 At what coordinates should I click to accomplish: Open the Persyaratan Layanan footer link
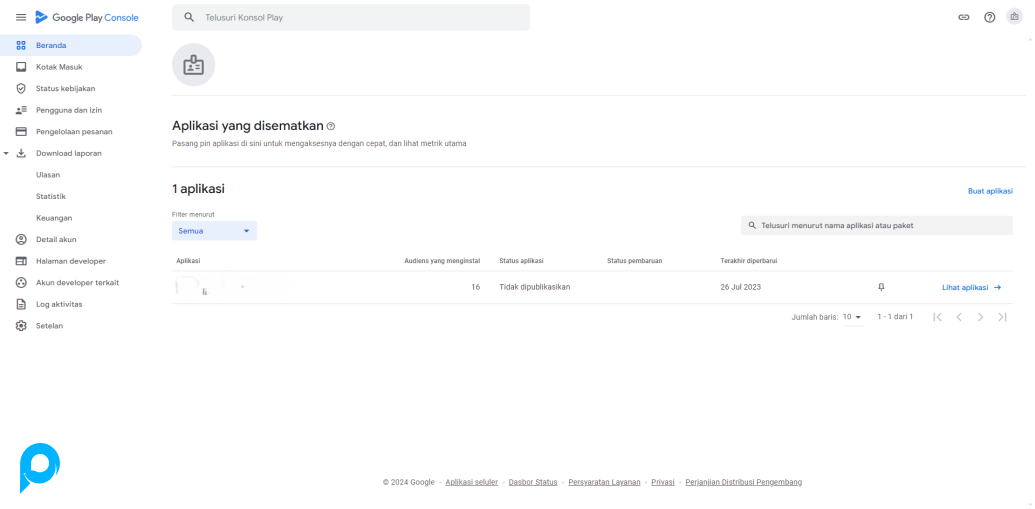(x=604, y=482)
